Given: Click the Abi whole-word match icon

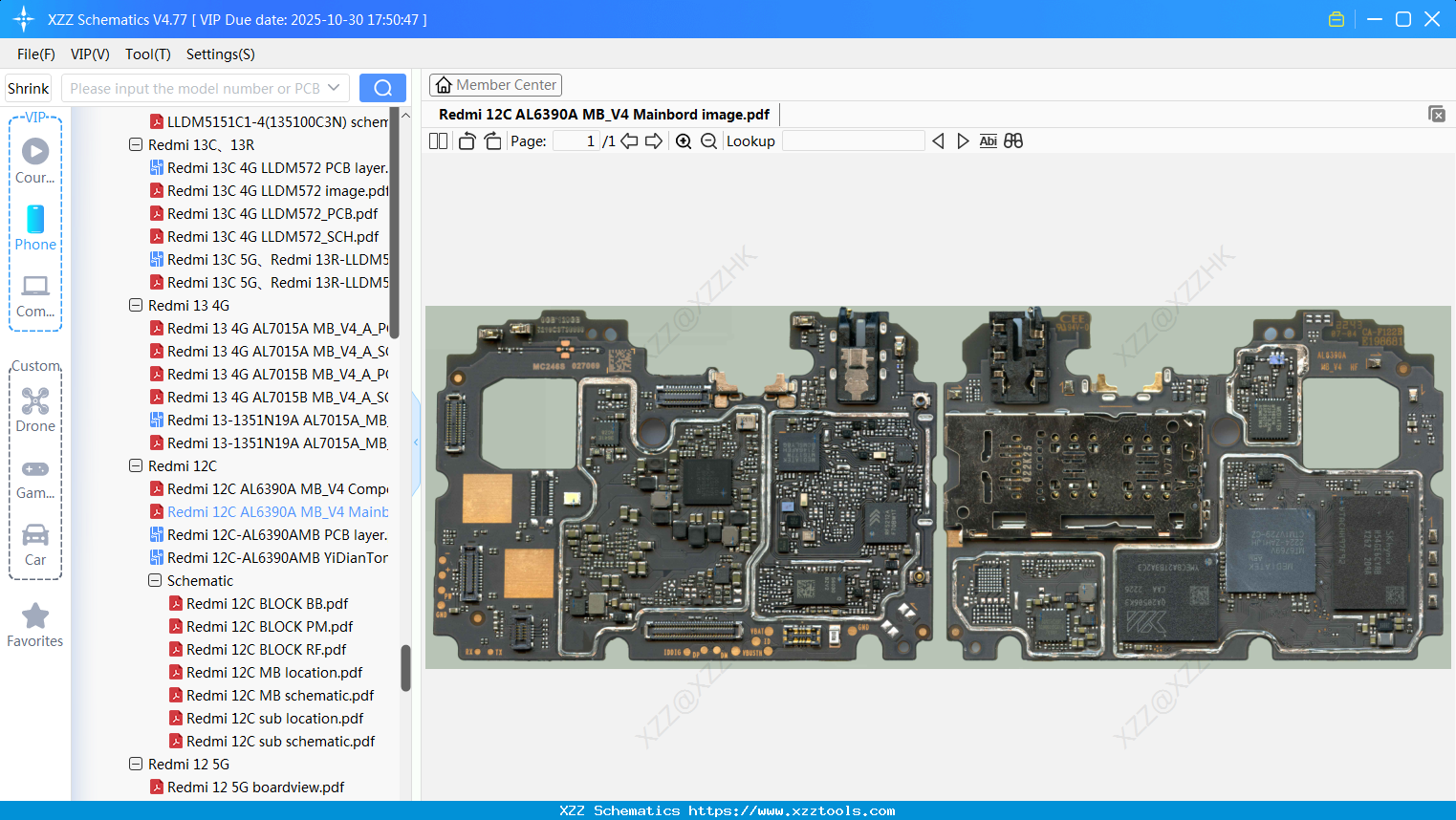Looking at the screenshot, I should [988, 140].
